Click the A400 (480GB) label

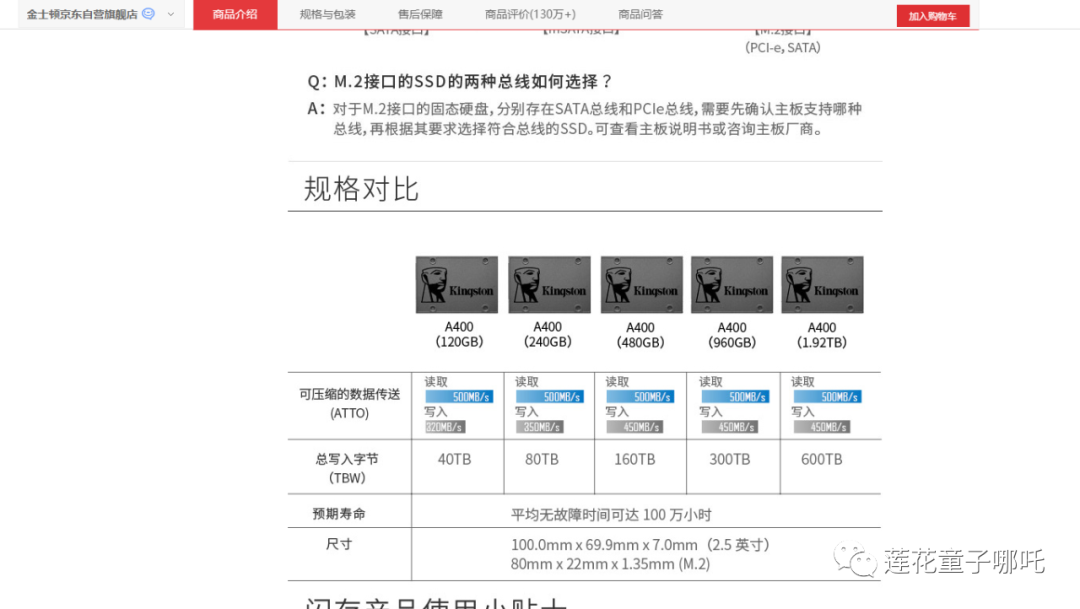click(640, 335)
